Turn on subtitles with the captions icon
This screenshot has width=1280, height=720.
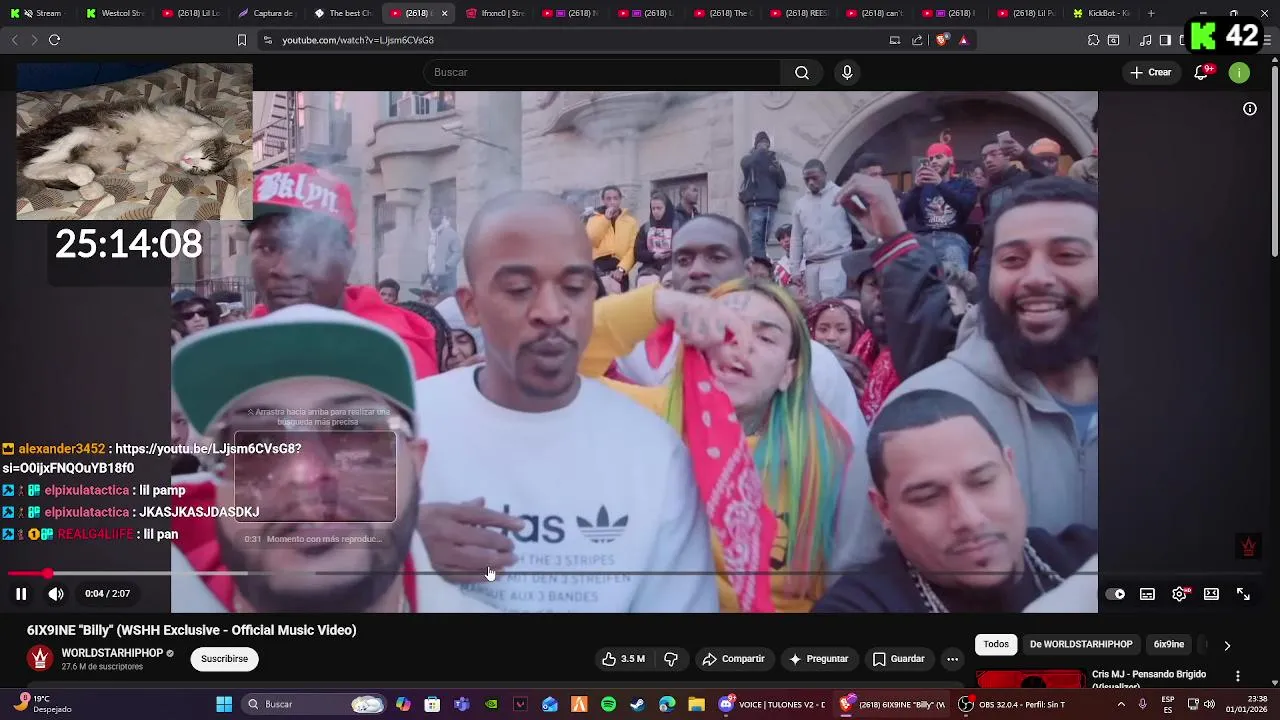(x=1147, y=594)
